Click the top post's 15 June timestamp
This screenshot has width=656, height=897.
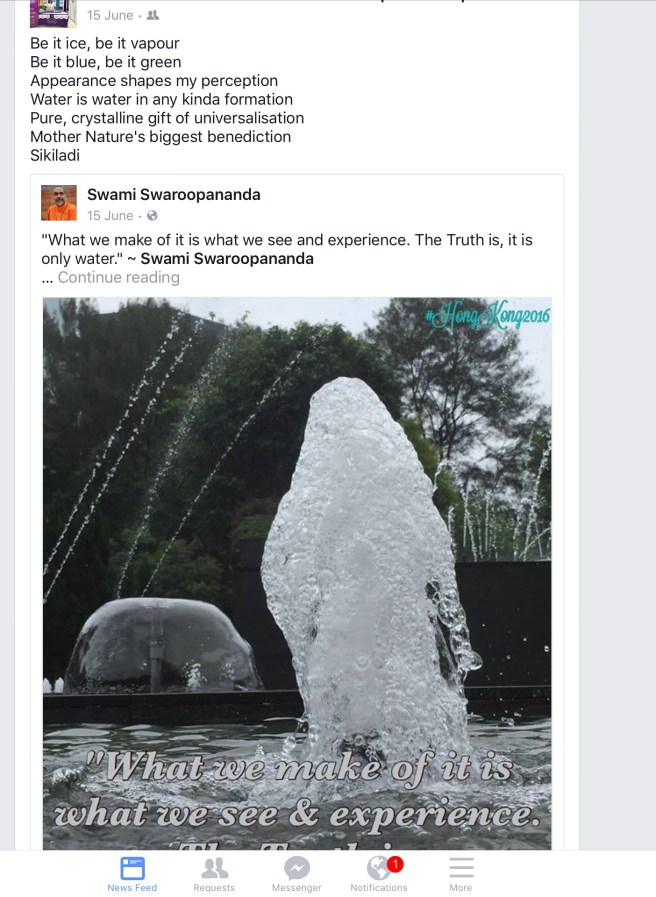(110, 15)
